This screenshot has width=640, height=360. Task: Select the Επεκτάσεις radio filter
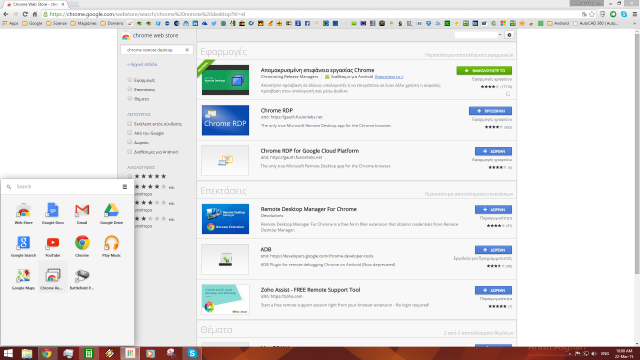130,89
